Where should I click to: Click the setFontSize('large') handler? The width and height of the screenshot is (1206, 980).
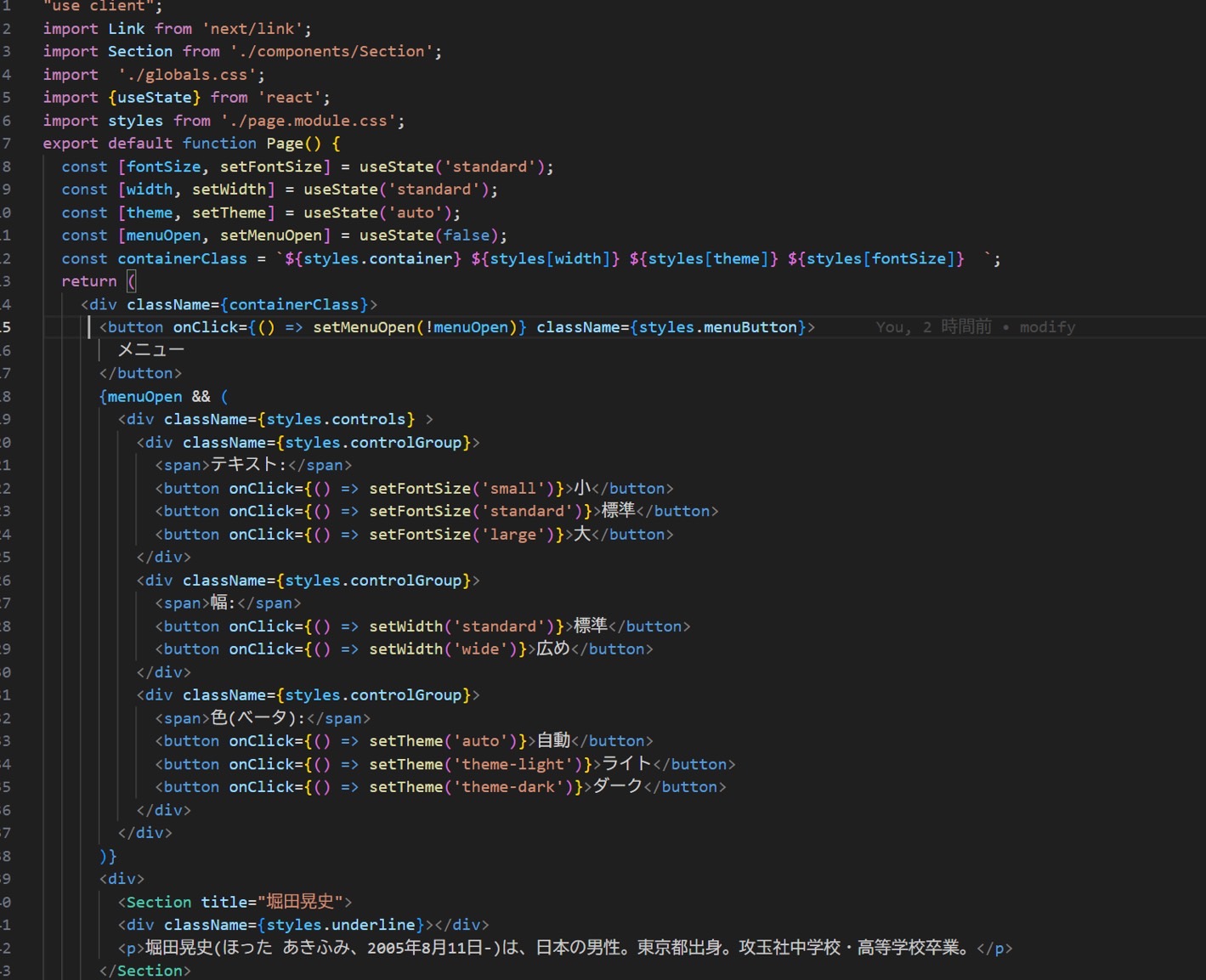click(467, 535)
